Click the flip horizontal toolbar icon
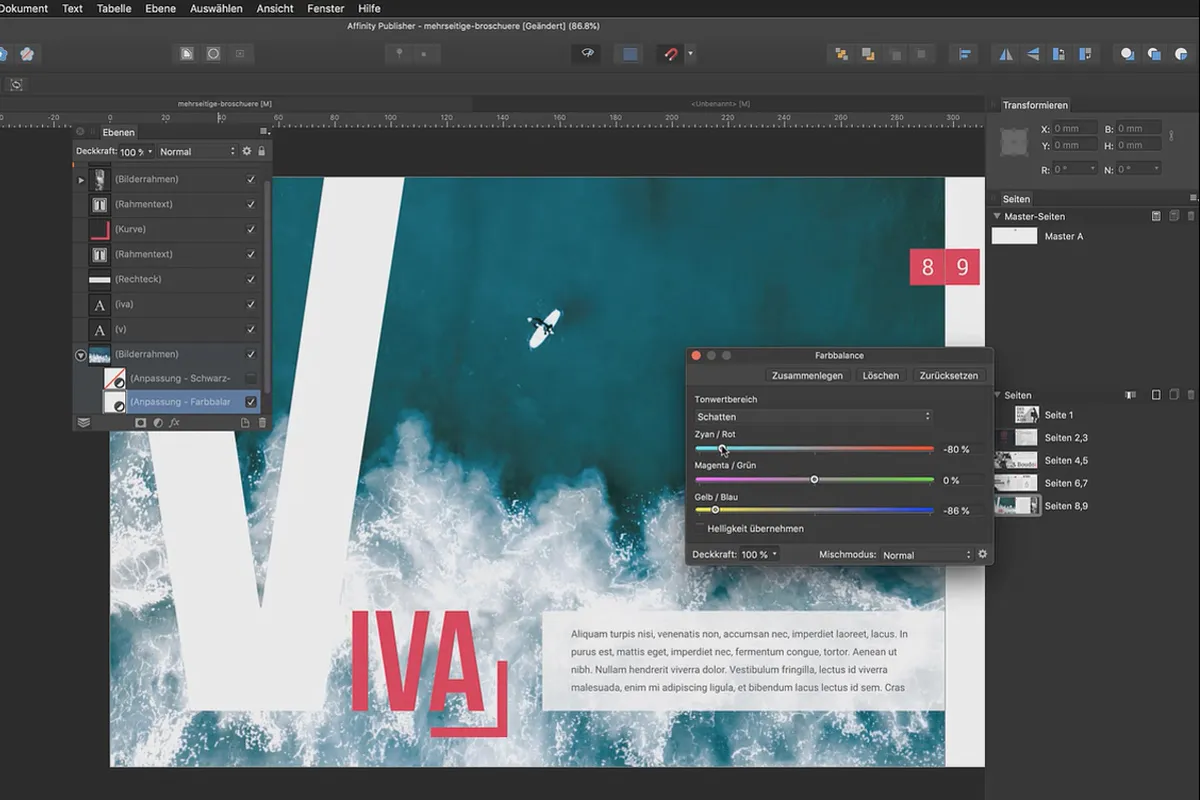1200x800 pixels. click(1006, 54)
